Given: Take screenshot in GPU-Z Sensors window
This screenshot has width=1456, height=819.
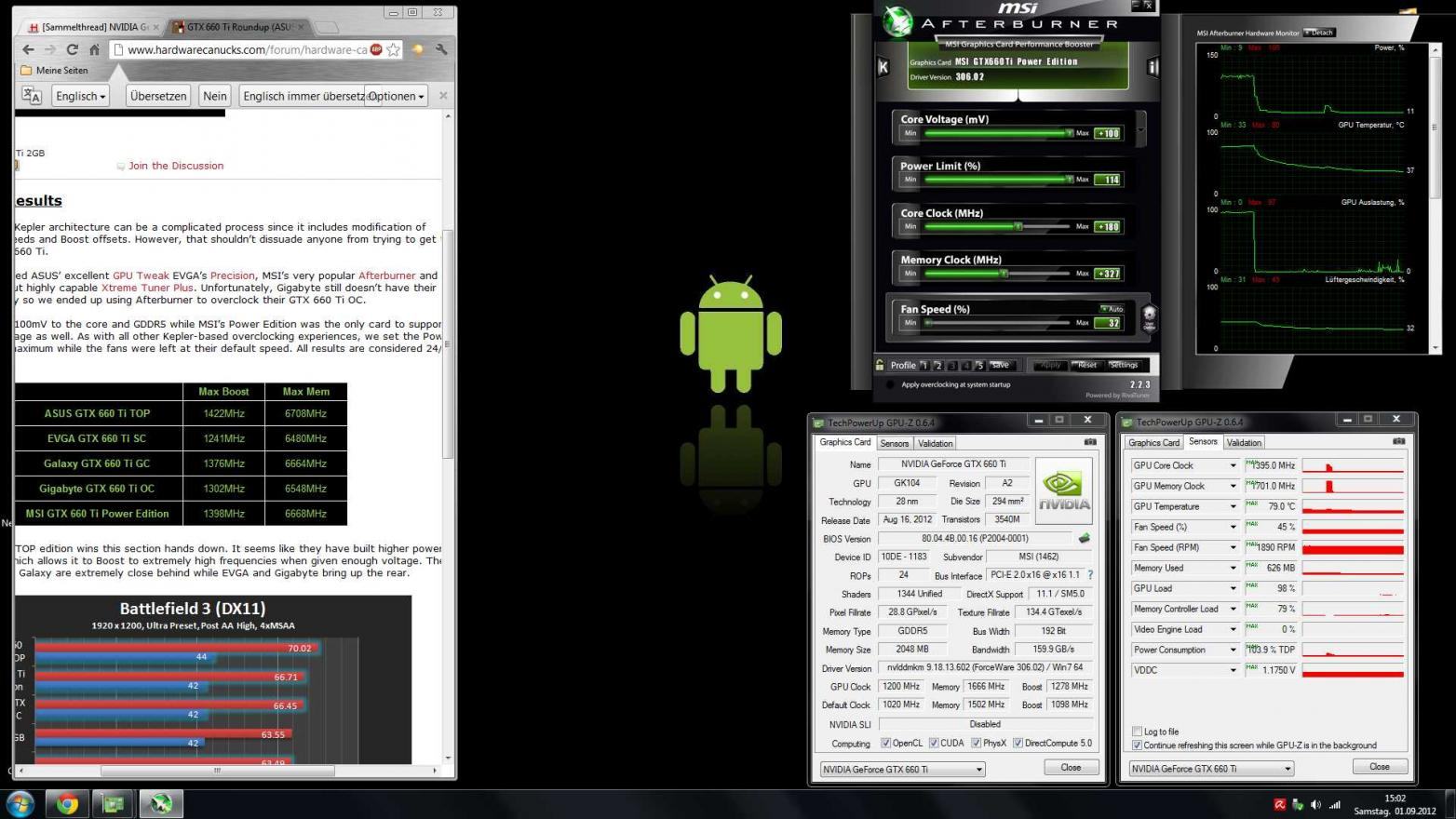Looking at the screenshot, I should tap(1398, 441).
